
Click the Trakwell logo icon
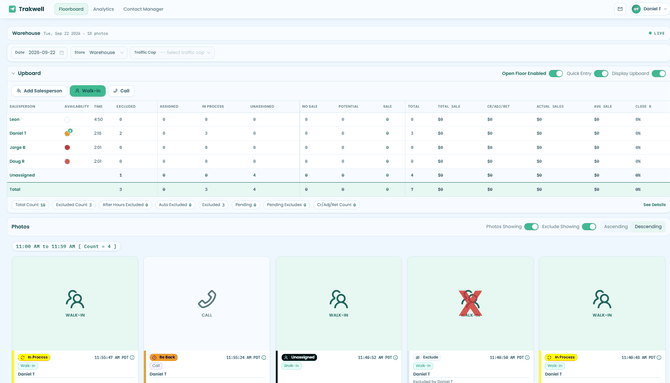12,9
